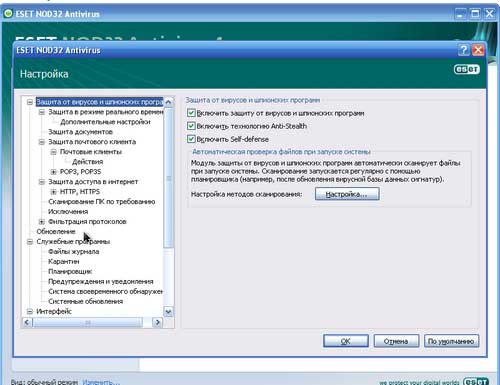Click the help question mark button in the settings dialog

[464, 50]
